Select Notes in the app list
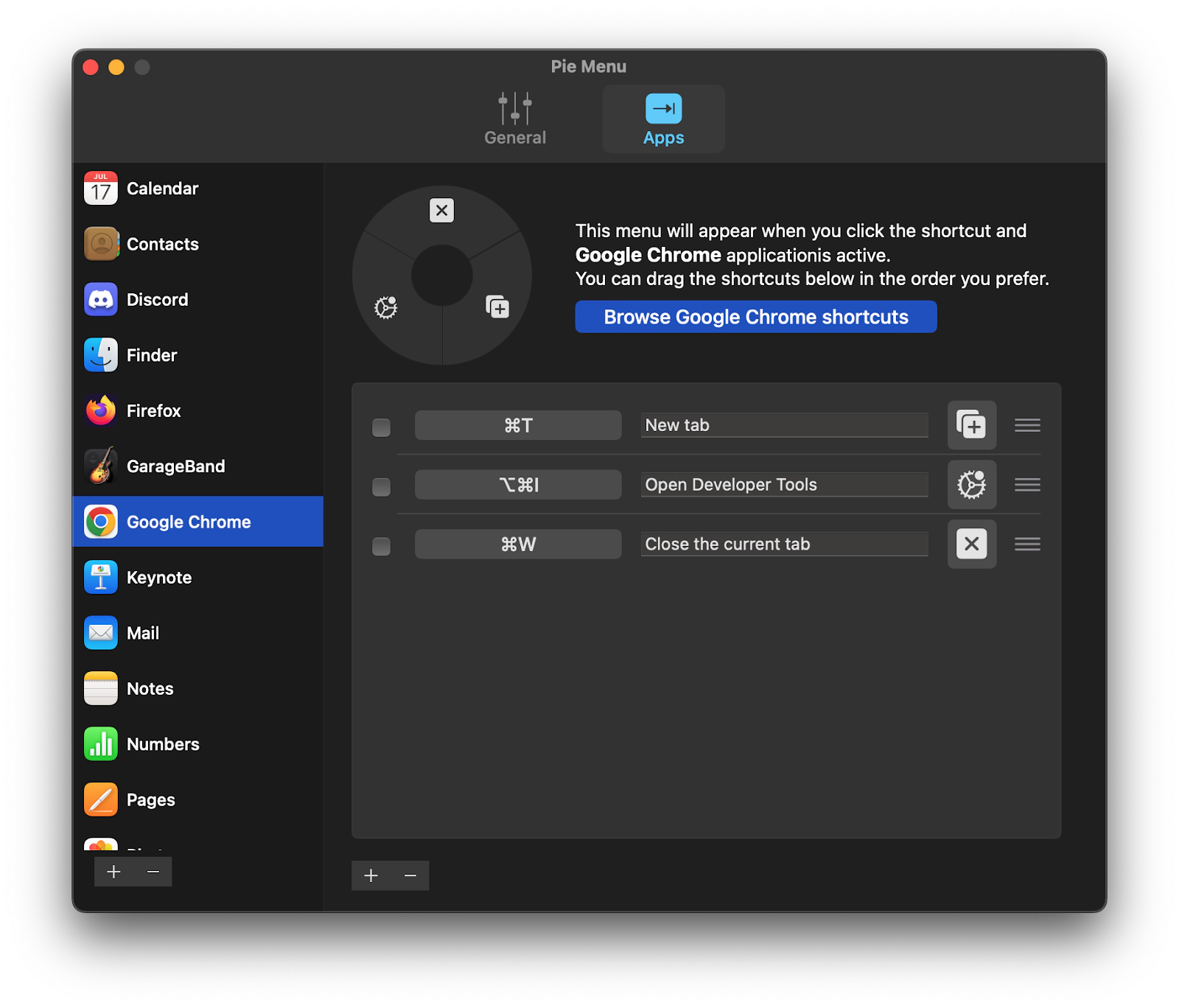Image resolution: width=1179 pixels, height=1008 pixels. (197, 688)
